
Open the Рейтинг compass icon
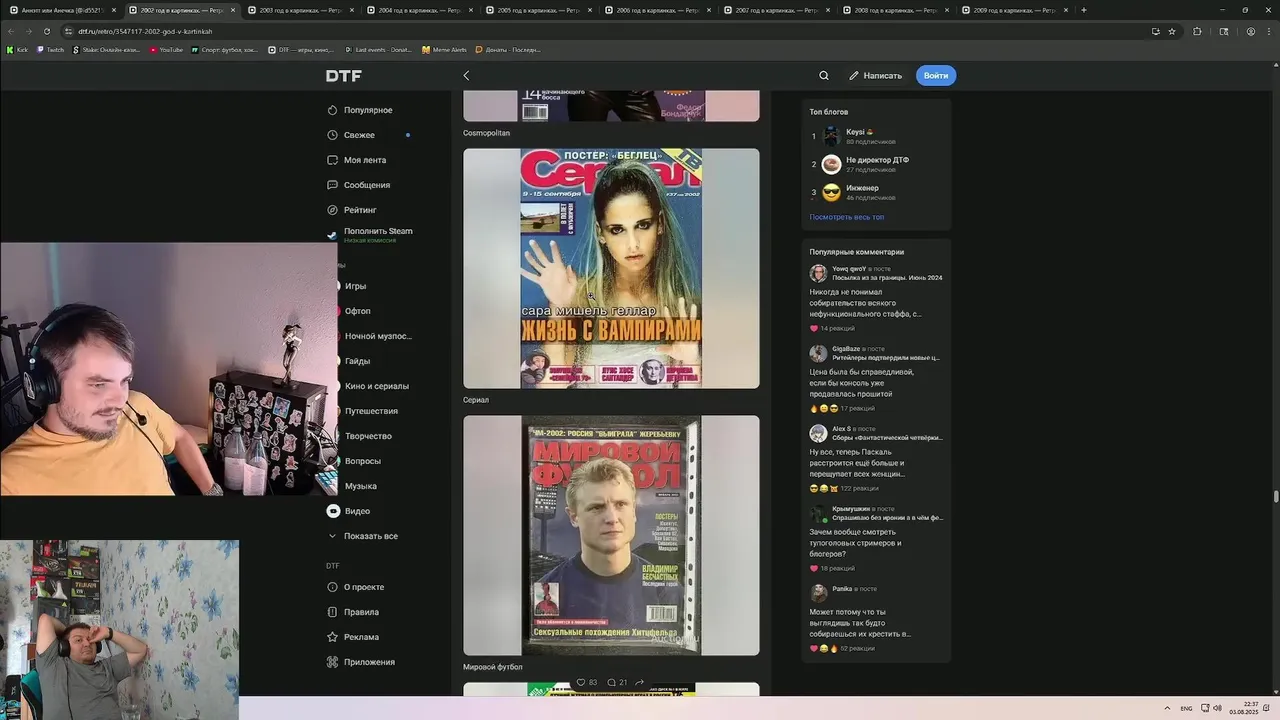click(x=333, y=210)
